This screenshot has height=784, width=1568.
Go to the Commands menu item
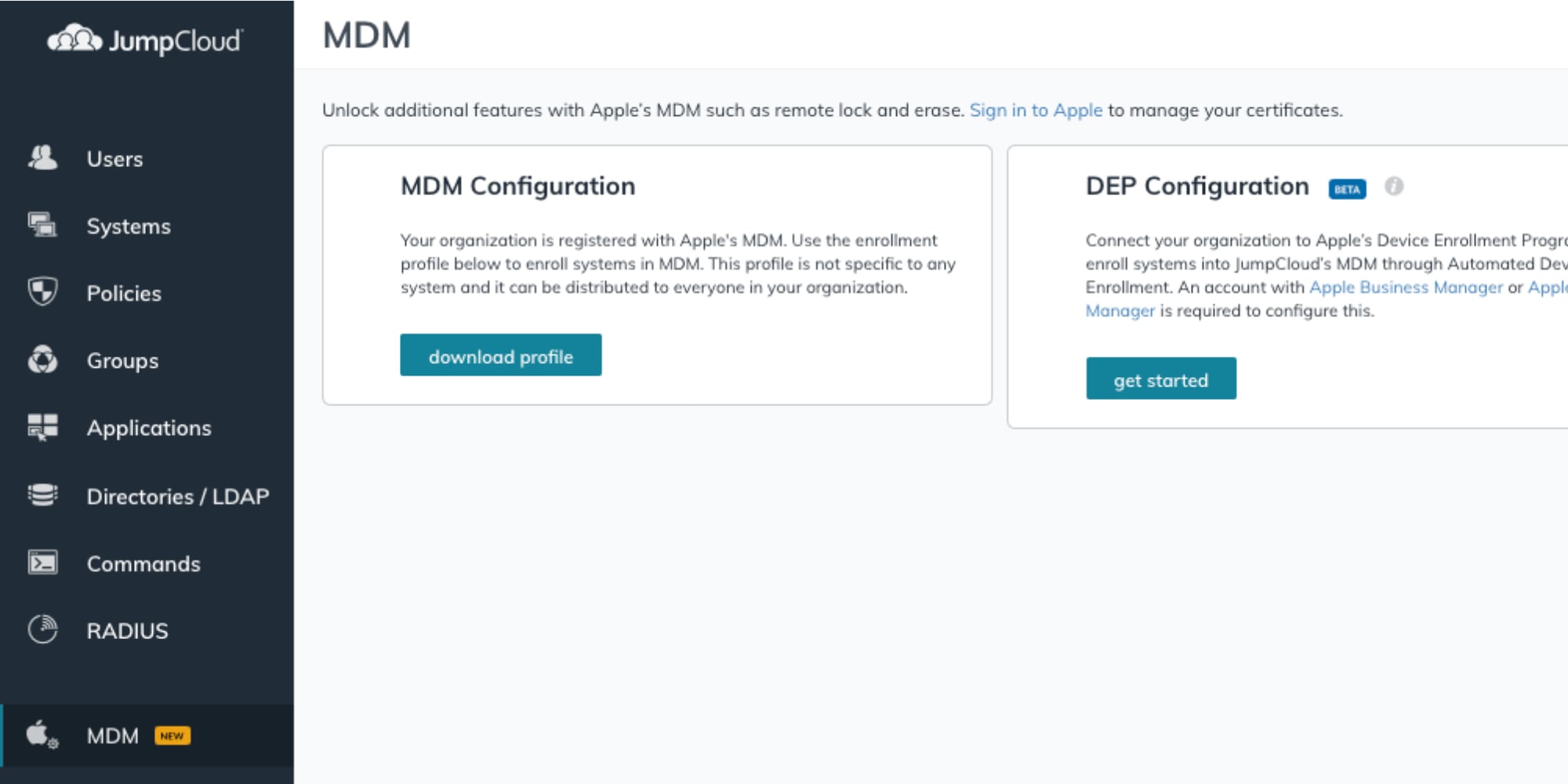(143, 564)
